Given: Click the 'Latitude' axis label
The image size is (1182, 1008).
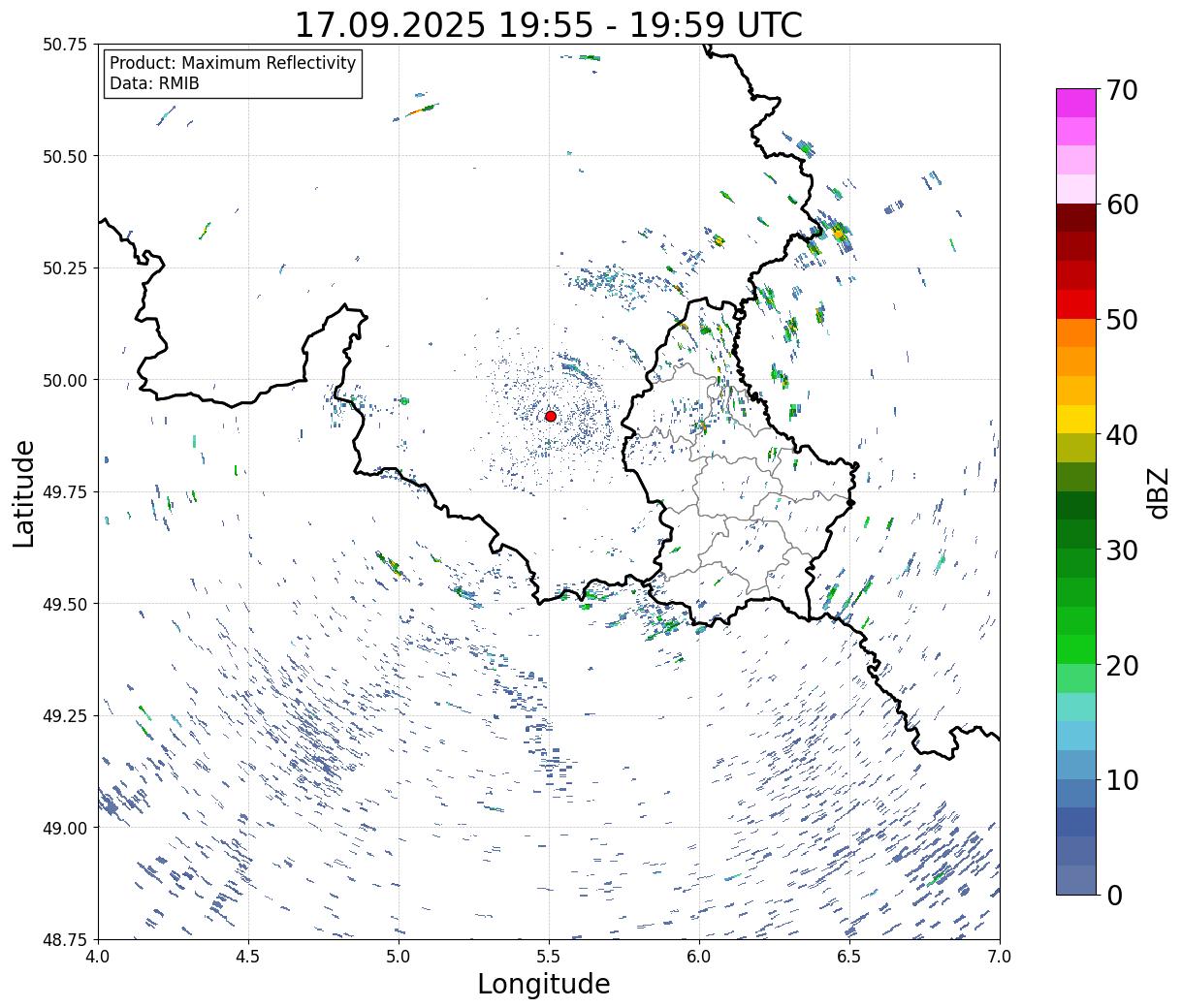Looking at the screenshot, I should [x=24, y=492].
